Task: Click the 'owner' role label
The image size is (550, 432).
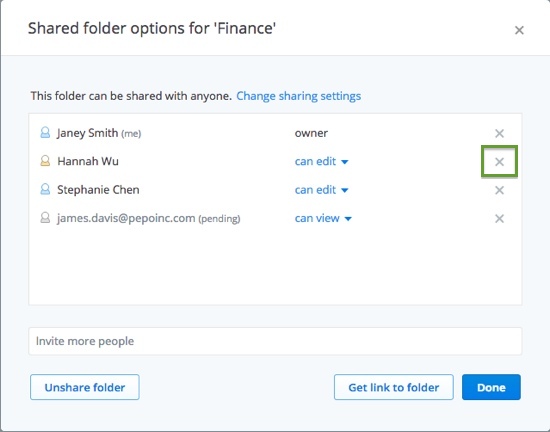Action: tap(311, 133)
